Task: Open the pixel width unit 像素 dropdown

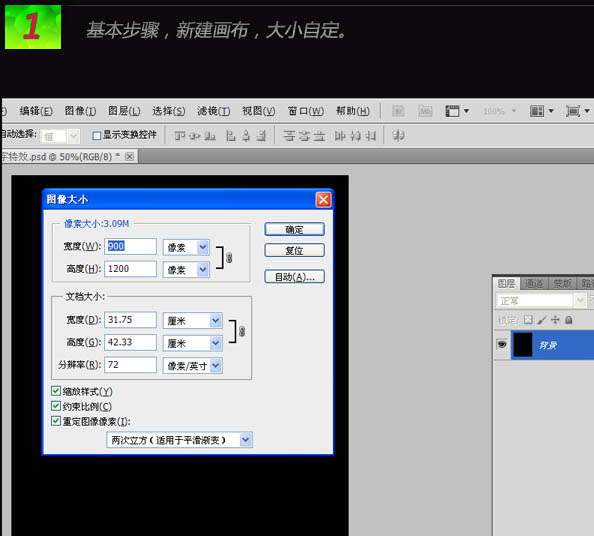Action: point(186,247)
